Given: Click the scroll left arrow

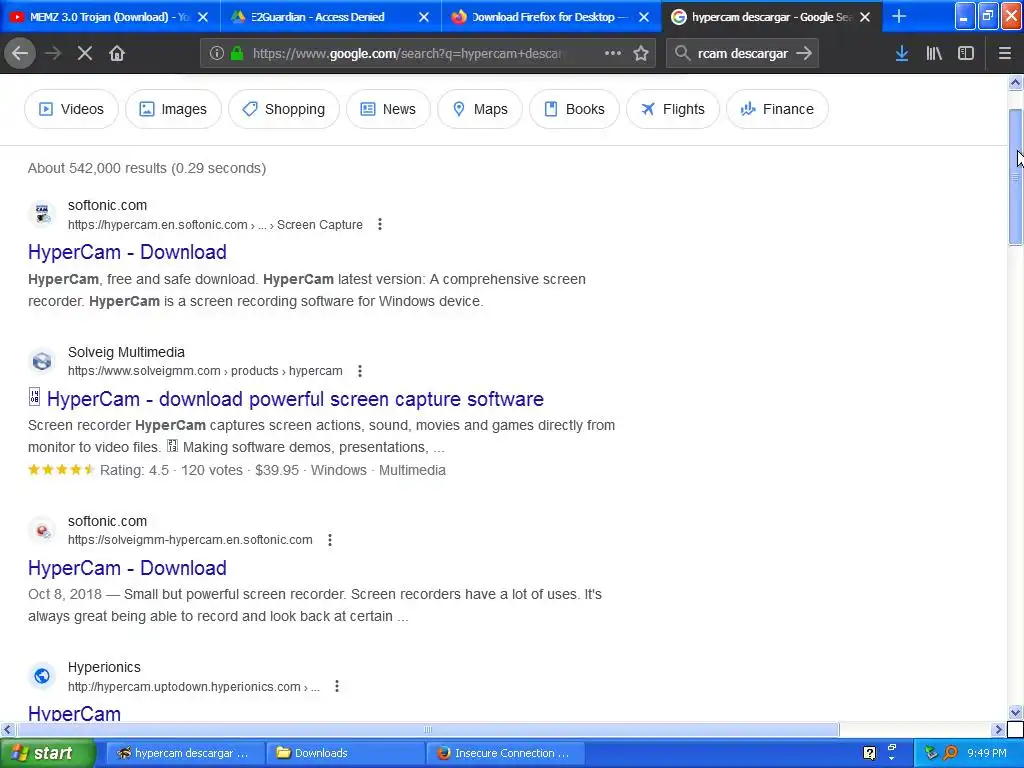Looking at the screenshot, I should 7,729.
